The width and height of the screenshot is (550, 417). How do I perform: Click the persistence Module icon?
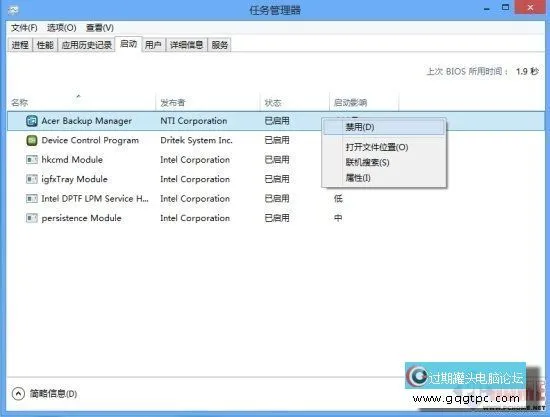(x=32, y=218)
